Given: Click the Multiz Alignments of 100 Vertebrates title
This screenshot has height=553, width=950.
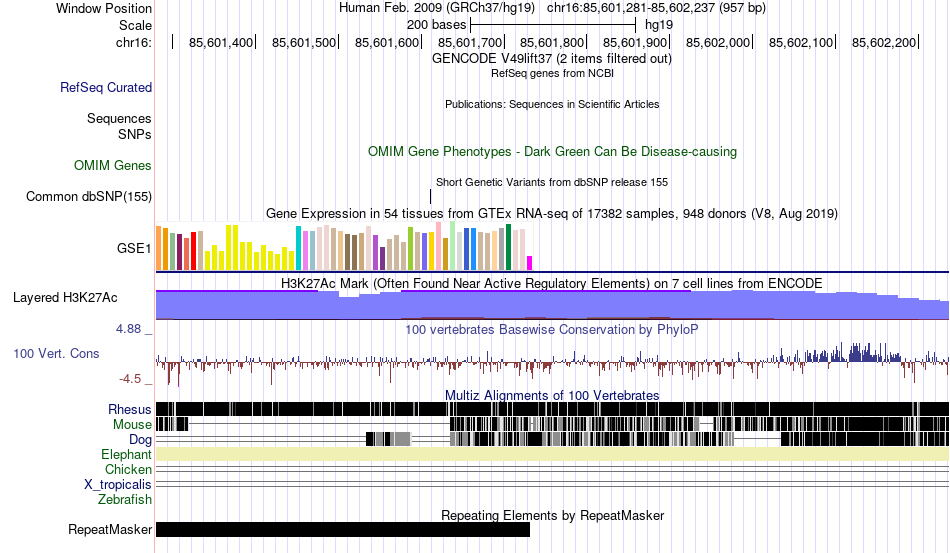Looking at the screenshot, I should pyautogui.click(x=552, y=396).
